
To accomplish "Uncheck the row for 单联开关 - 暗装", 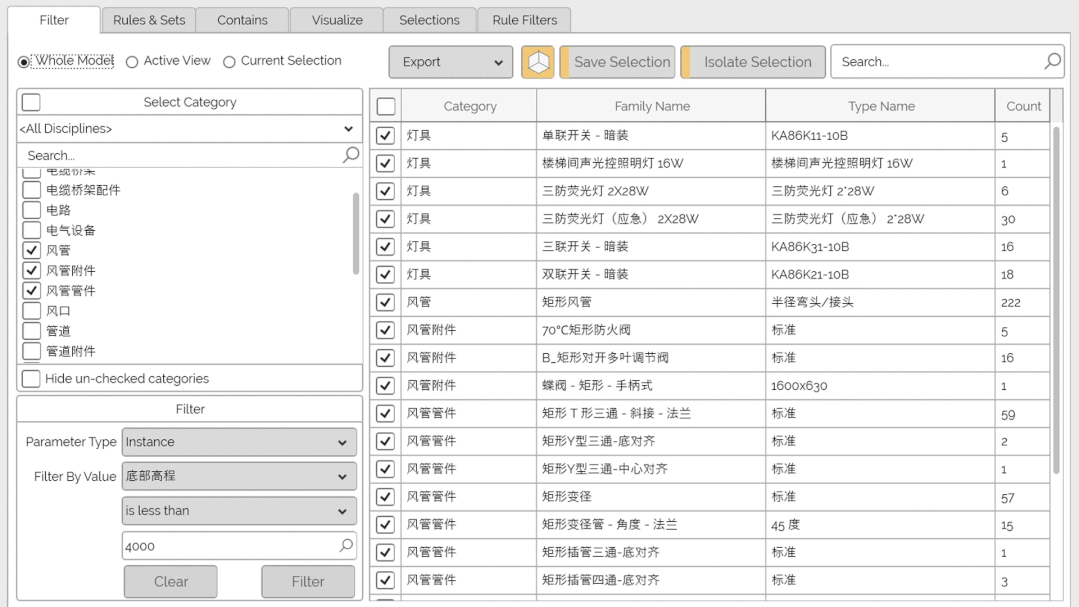I will (385, 136).
